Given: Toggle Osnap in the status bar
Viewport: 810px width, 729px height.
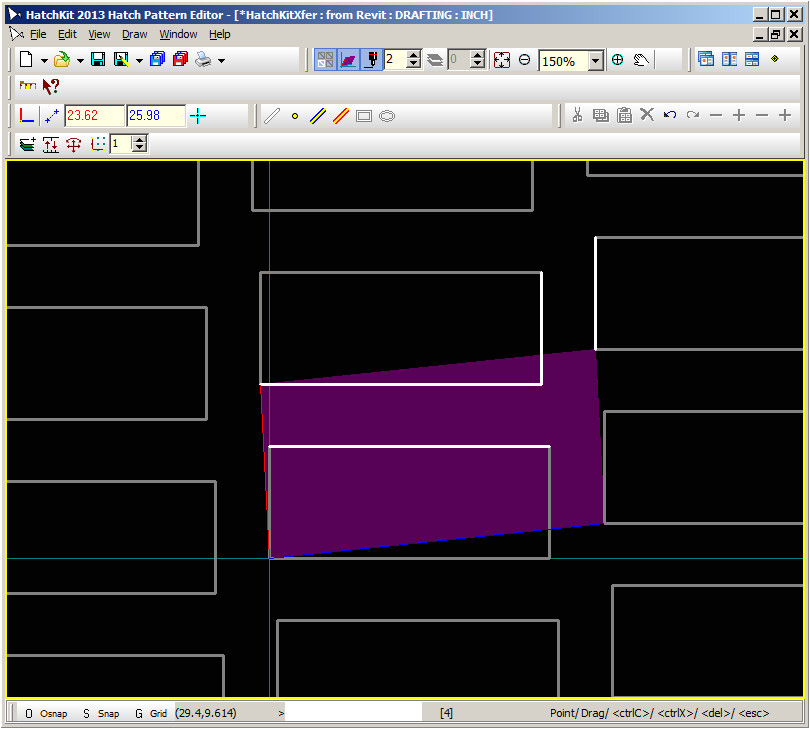Looking at the screenshot, I should coord(46,714).
